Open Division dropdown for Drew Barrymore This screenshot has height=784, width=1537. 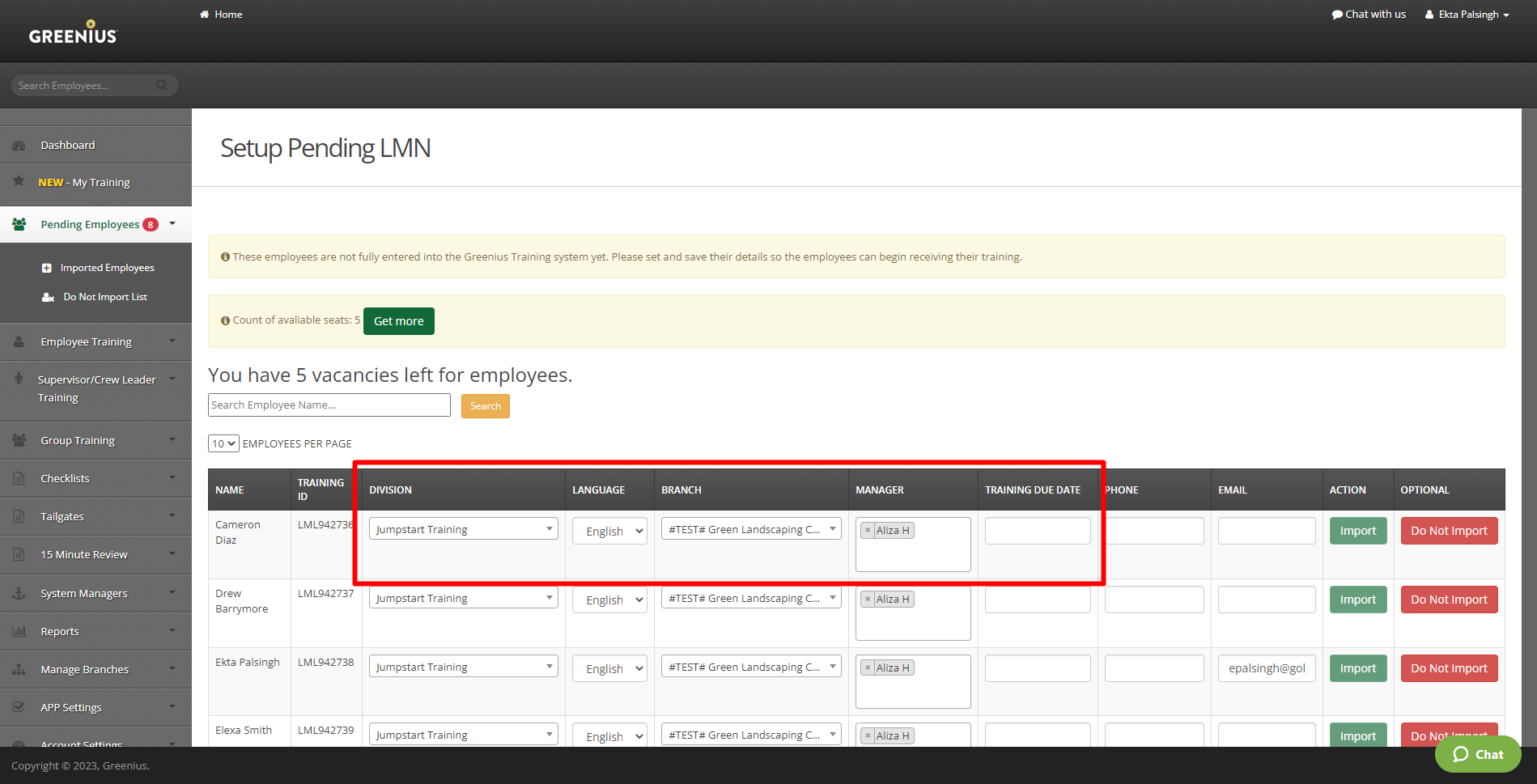pos(463,598)
